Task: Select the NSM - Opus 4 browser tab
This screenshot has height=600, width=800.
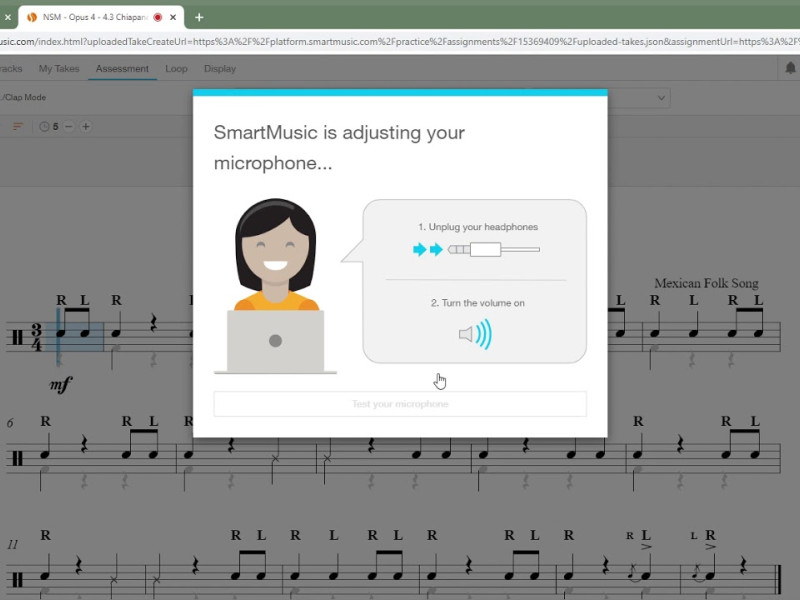Action: click(x=101, y=17)
